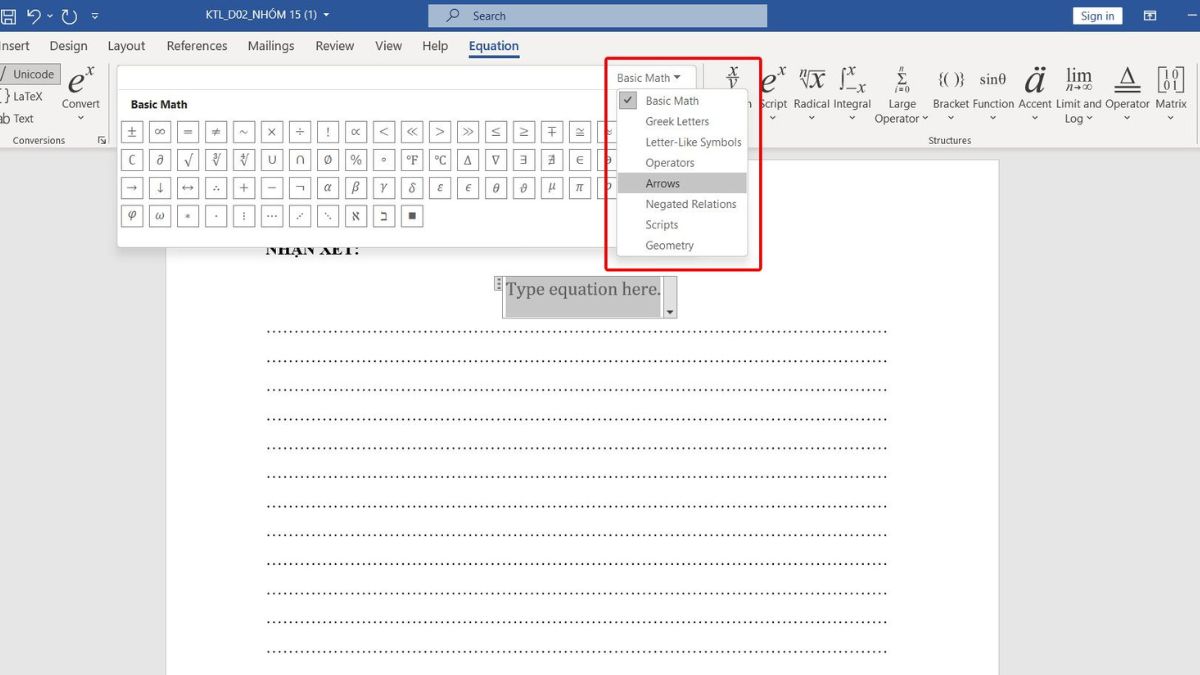Insert the proportional-to symbol
The width and height of the screenshot is (1200, 675).
[356, 131]
